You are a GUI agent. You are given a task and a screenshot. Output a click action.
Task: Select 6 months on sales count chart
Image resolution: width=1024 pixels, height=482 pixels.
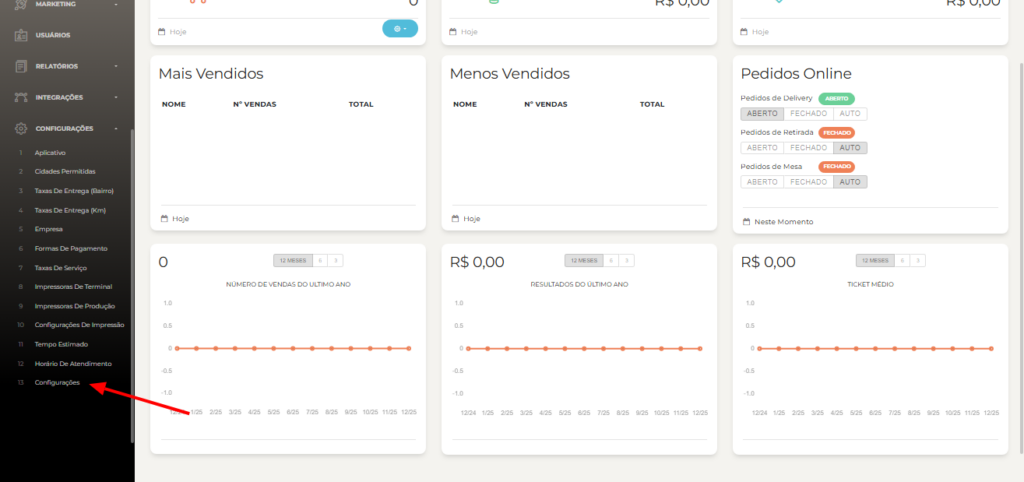320,260
